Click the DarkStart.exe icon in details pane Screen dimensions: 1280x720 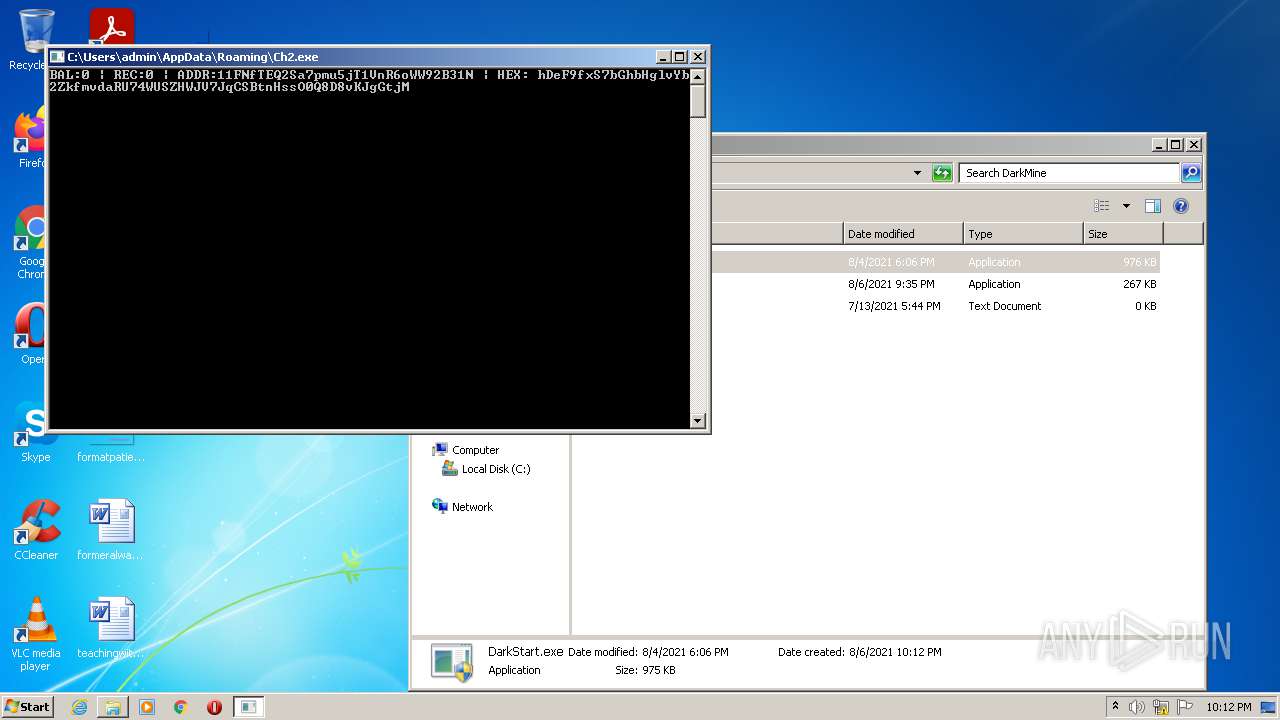(x=452, y=662)
